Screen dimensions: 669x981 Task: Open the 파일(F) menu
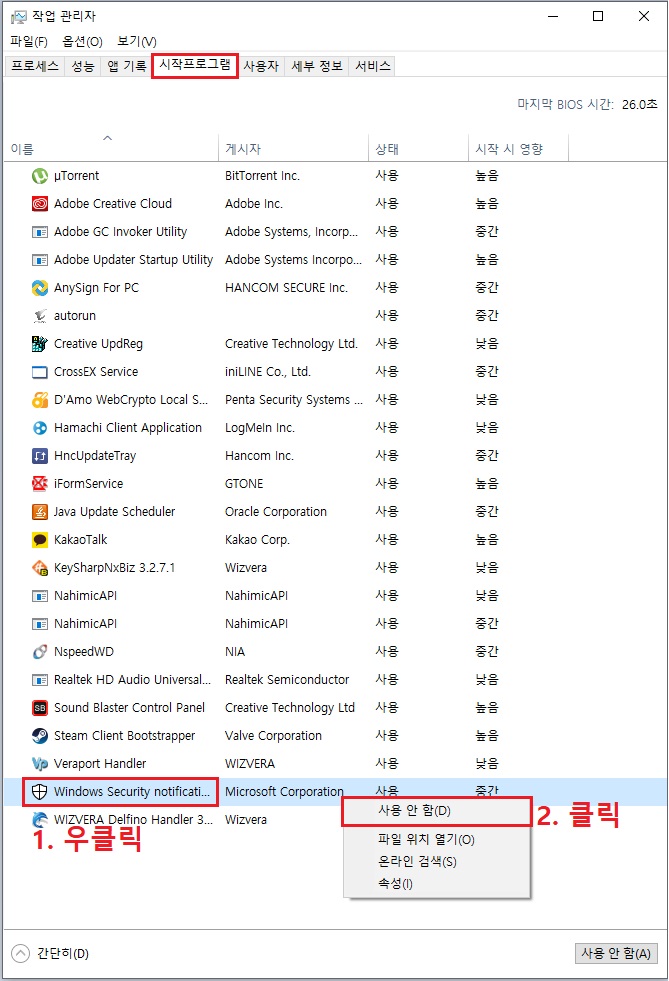click(29, 42)
